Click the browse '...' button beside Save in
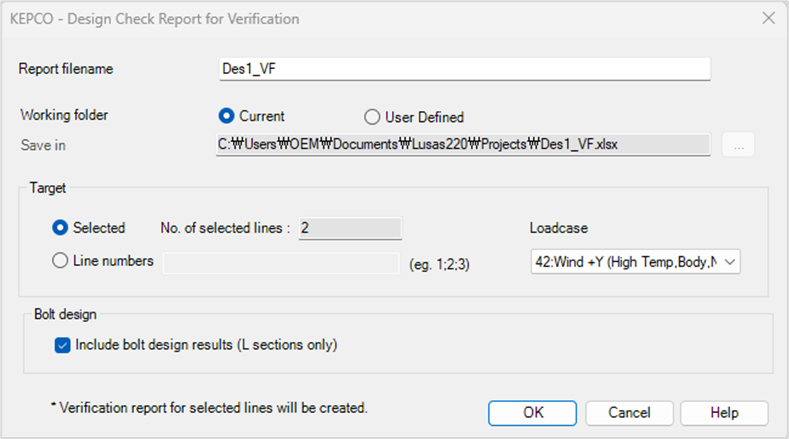Screen dimensions: 789x439 point(738,145)
